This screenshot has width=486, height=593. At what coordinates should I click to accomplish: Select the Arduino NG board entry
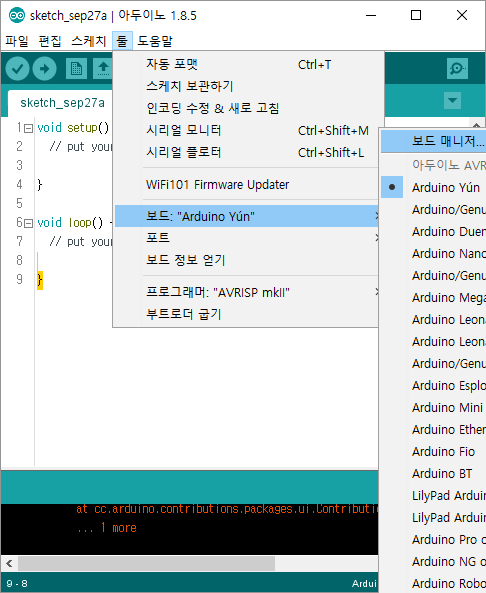coord(433,562)
